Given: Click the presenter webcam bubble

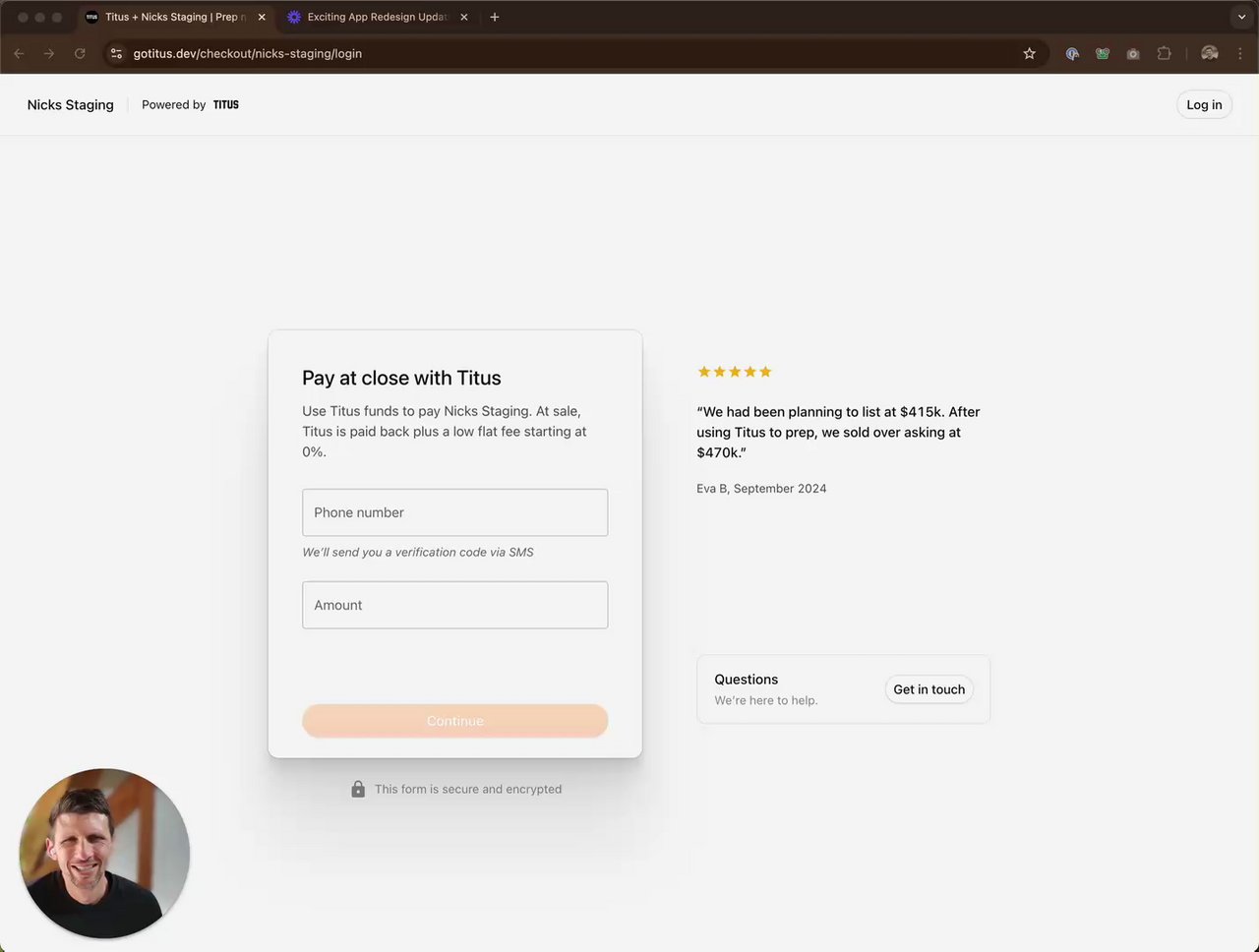Looking at the screenshot, I should pos(104,854).
